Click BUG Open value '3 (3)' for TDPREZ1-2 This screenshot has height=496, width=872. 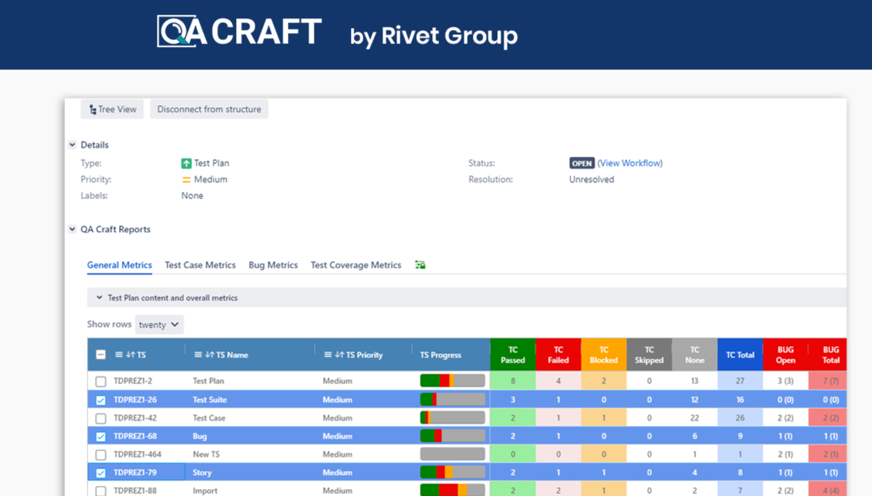(x=785, y=381)
